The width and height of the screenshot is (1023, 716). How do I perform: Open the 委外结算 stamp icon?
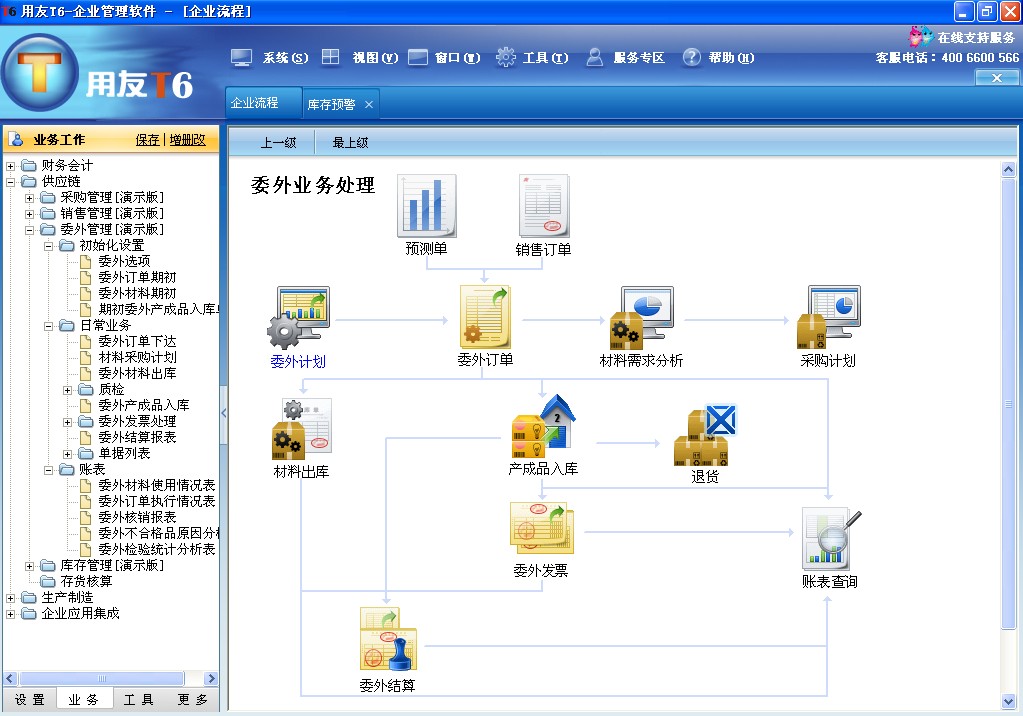tap(388, 640)
